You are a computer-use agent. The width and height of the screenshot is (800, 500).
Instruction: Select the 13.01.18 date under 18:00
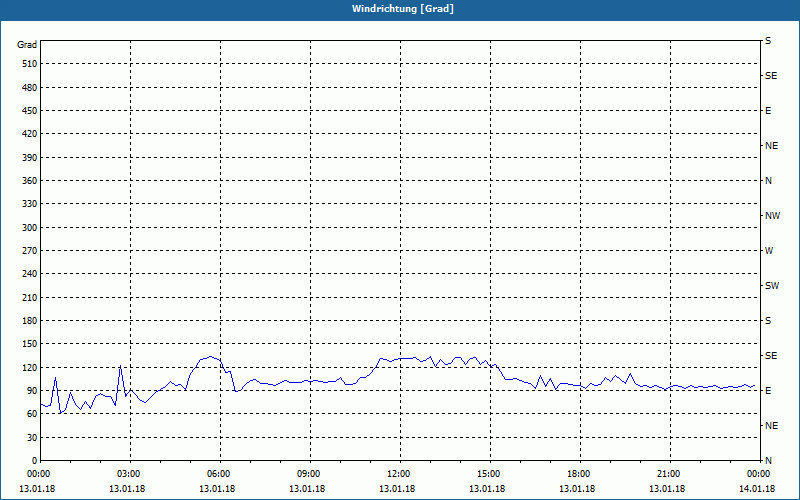(x=577, y=489)
